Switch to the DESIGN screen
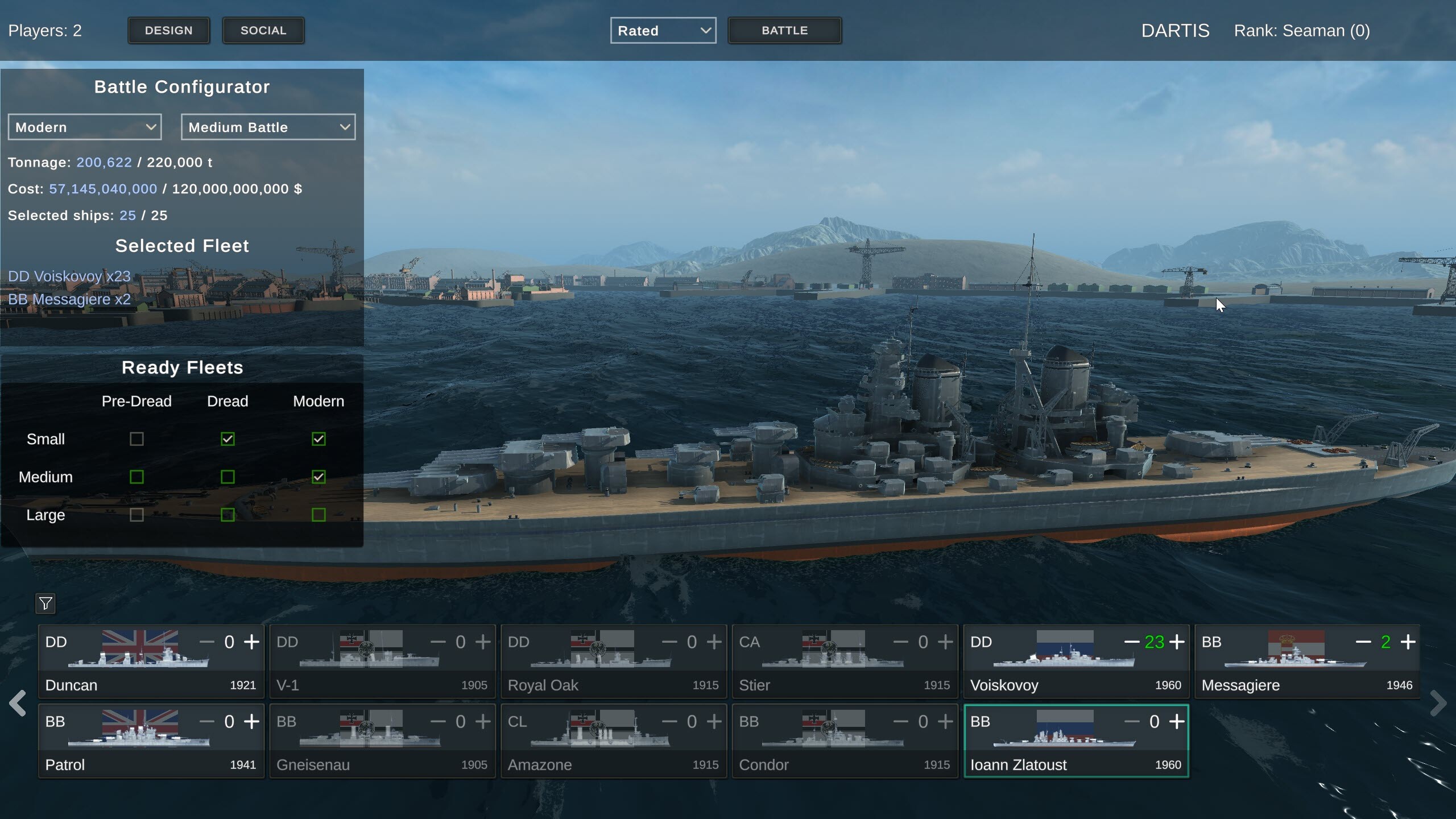The image size is (1456, 819). coord(169,30)
